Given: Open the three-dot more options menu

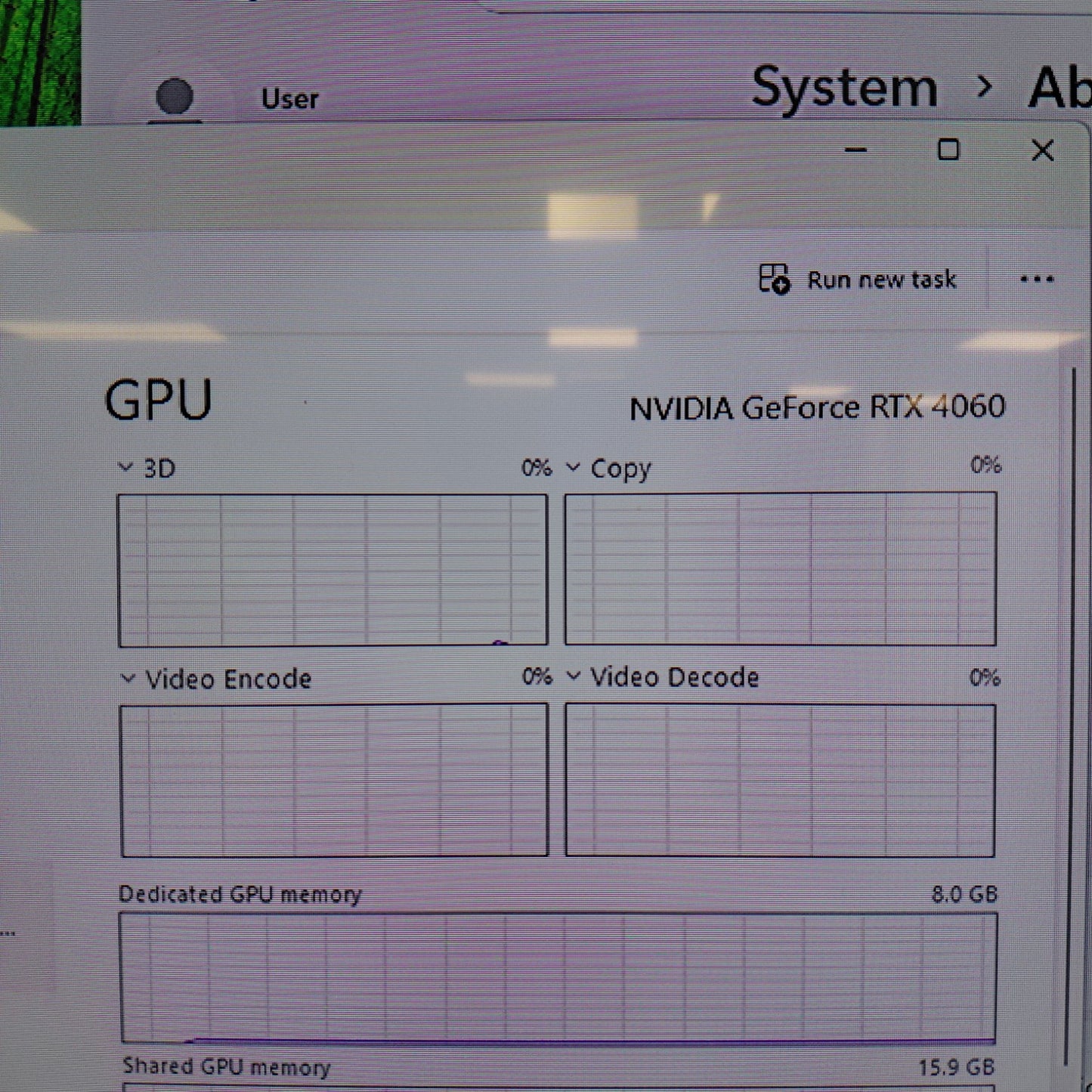Looking at the screenshot, I should point(1036,280).
